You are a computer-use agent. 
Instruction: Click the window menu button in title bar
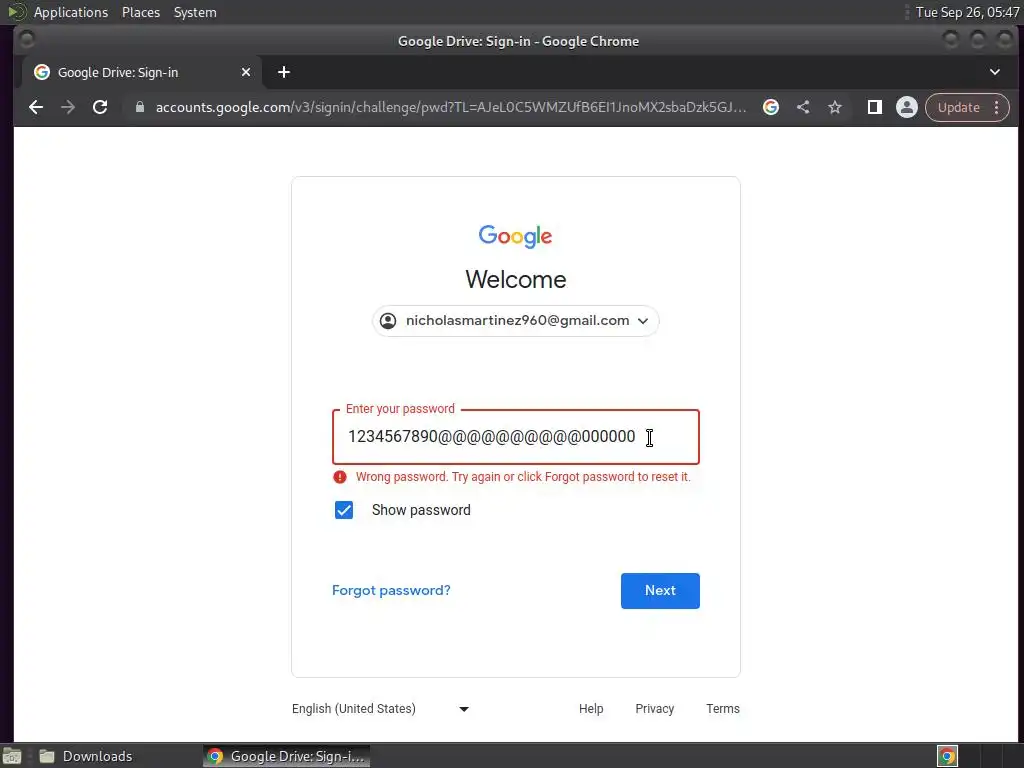[27, 40]
